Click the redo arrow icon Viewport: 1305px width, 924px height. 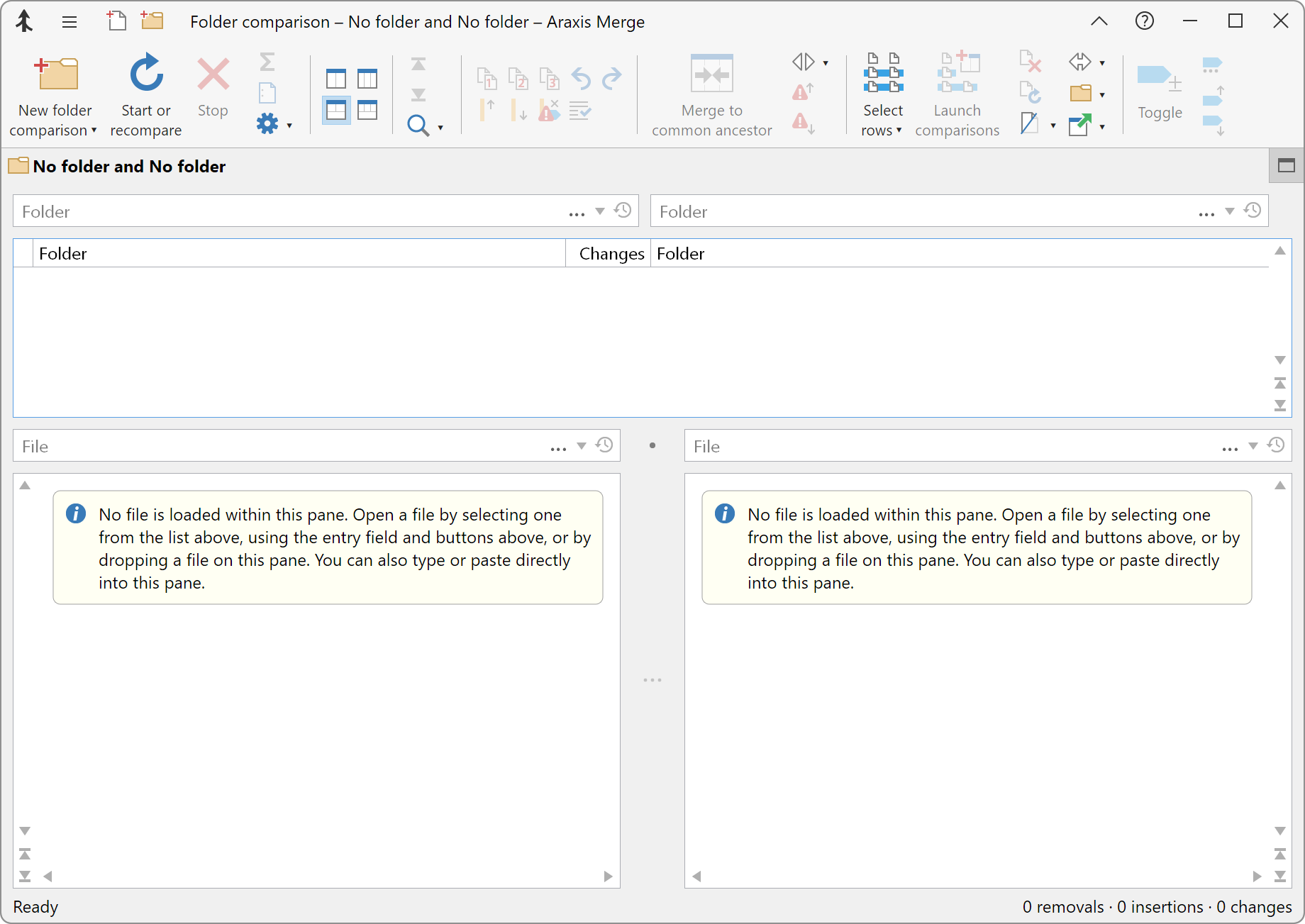click(x=611, y=78)
